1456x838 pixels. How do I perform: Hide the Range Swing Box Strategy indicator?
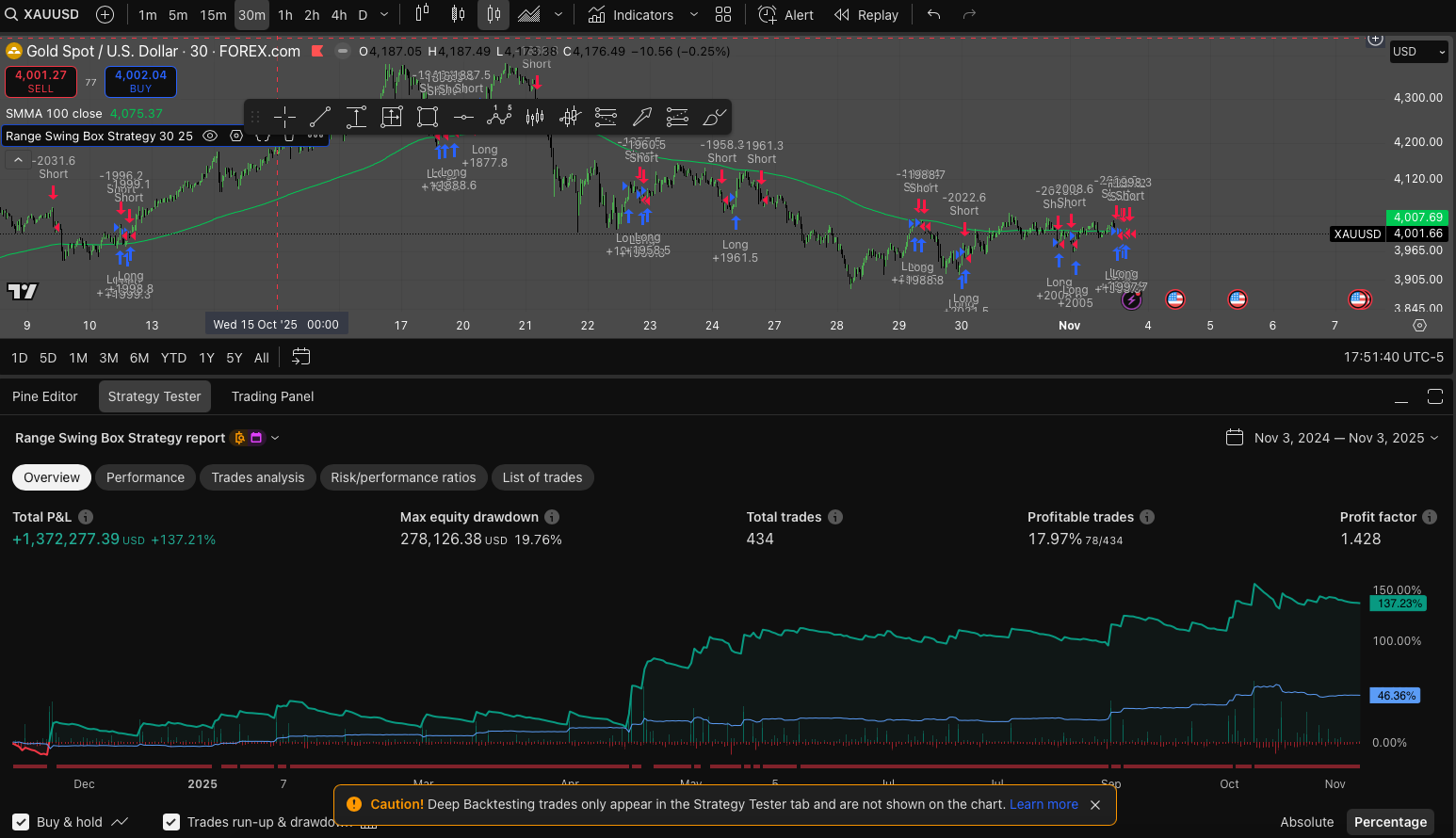pyautogui.click(x=210, y=136)
